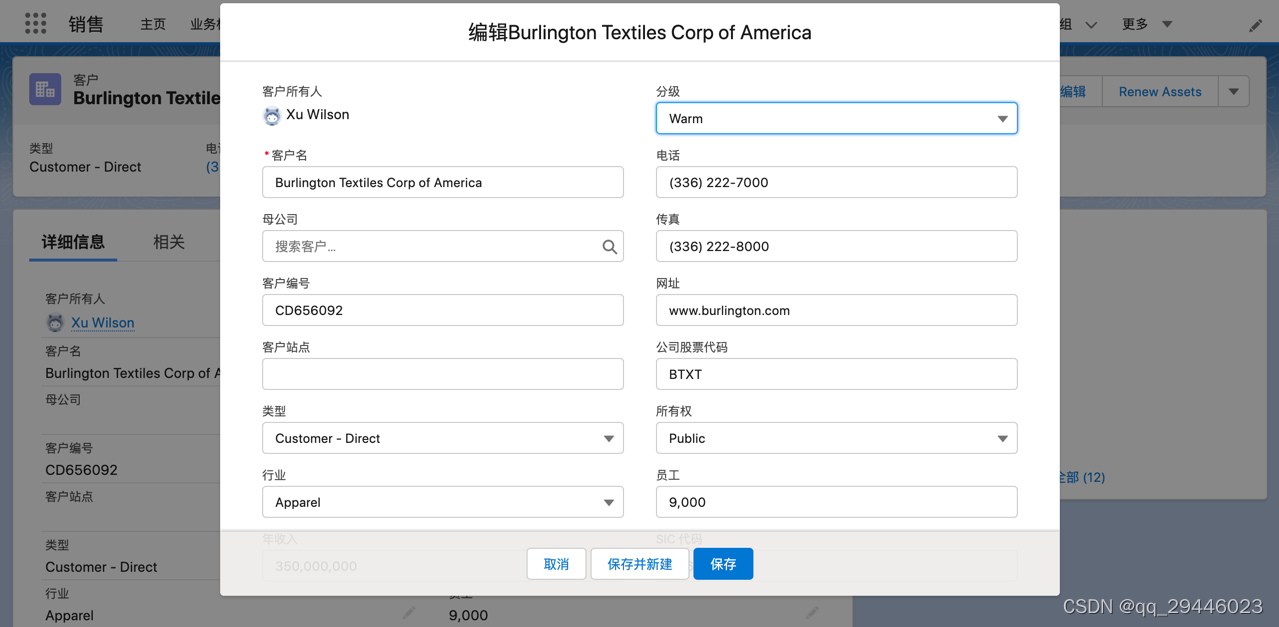Click the account building icon in header
This screenshot has width=1279, height=627.
point(45,90)
